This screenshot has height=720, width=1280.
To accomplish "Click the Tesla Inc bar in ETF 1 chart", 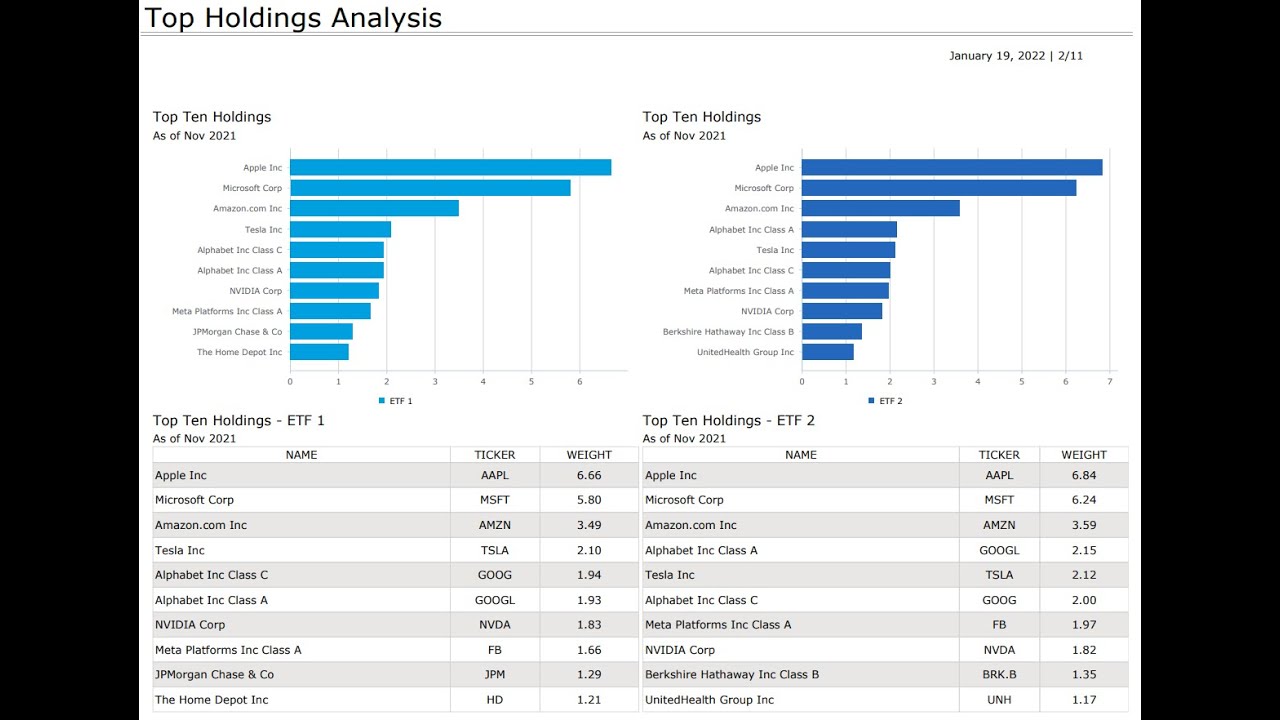I will (x=340, y=229).
